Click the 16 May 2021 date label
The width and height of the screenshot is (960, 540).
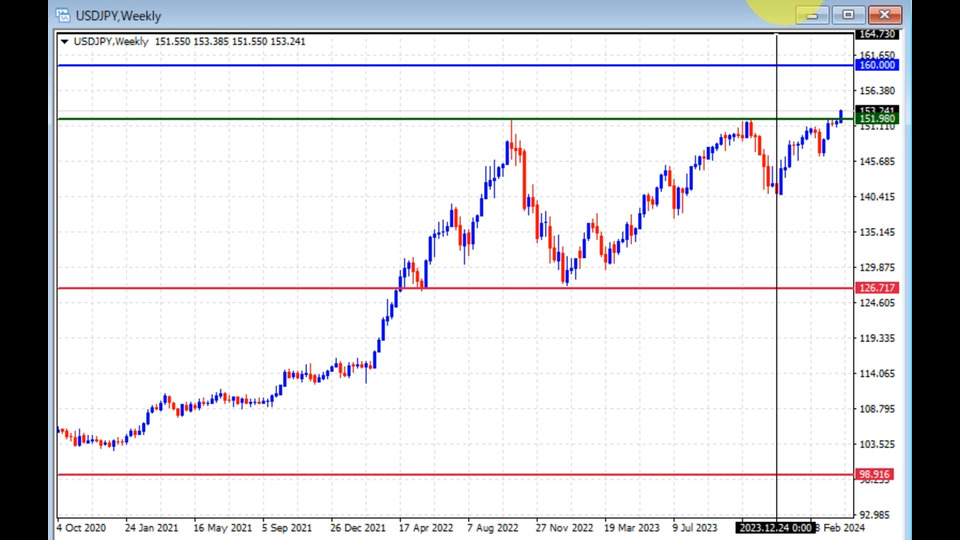(x=222, y=528)
